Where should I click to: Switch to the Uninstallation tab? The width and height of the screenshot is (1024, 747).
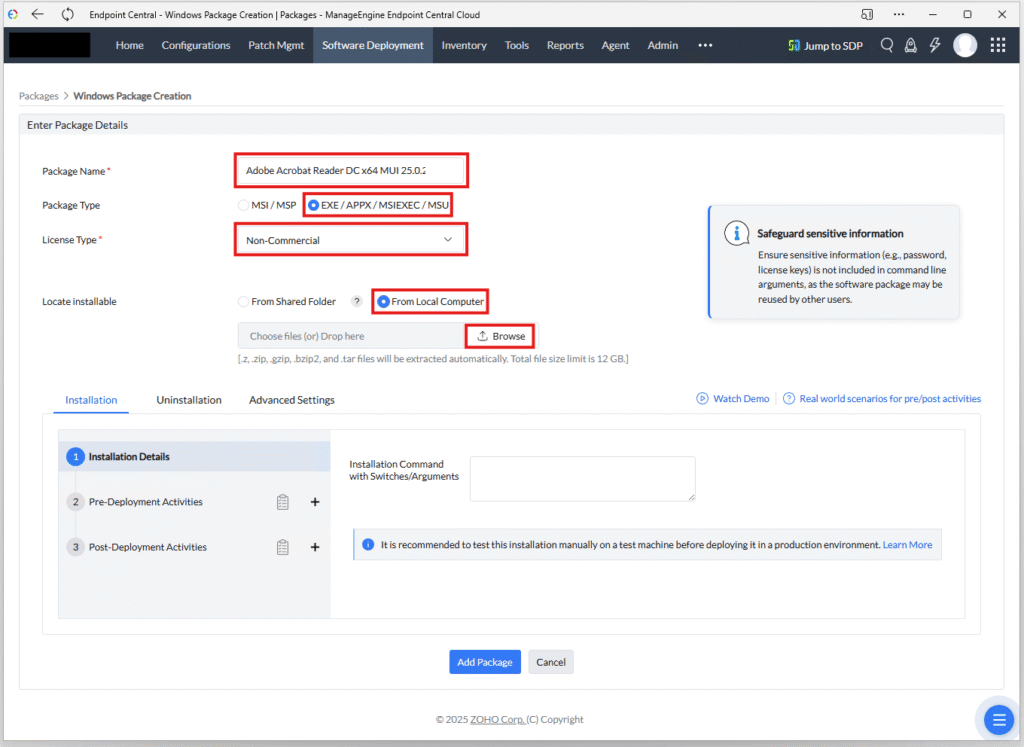coord(188,400)
